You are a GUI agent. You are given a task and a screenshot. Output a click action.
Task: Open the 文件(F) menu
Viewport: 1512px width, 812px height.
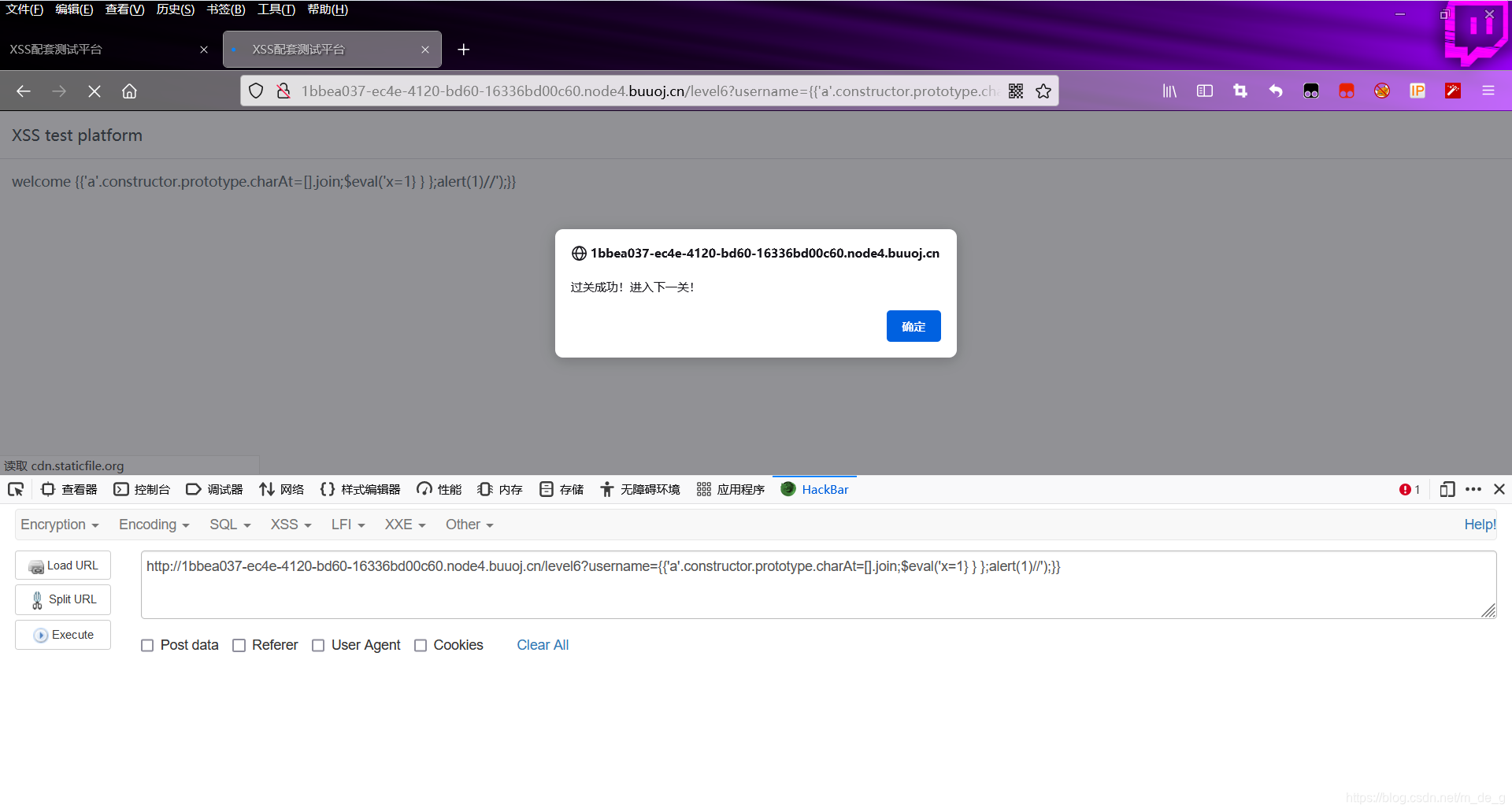24,9
